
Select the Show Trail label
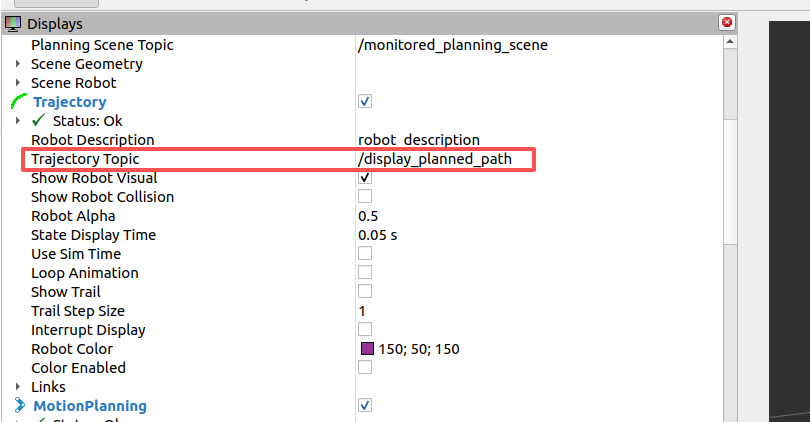point(66,292)
